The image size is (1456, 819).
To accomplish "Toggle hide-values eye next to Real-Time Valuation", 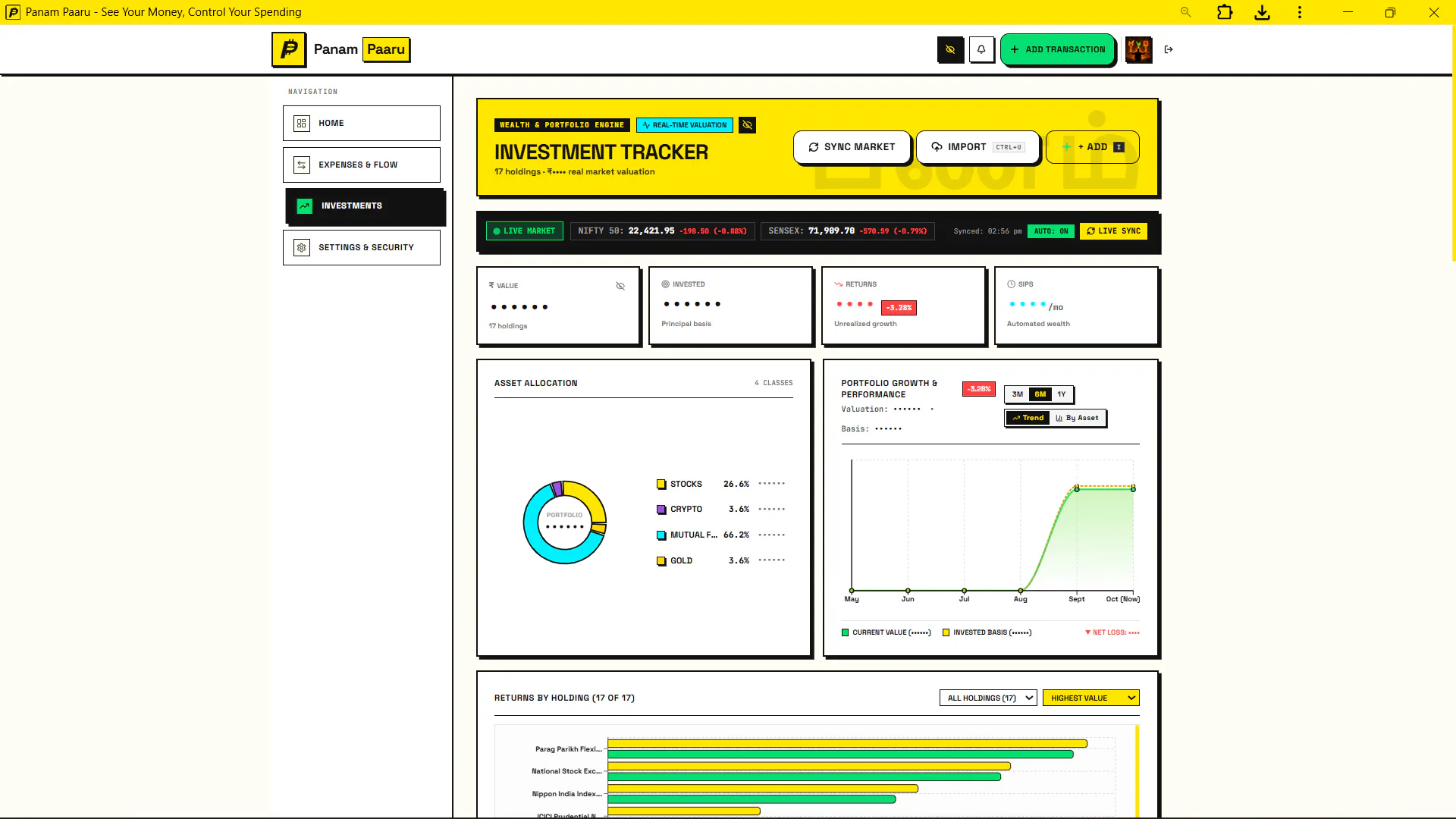I will [747, 125].
